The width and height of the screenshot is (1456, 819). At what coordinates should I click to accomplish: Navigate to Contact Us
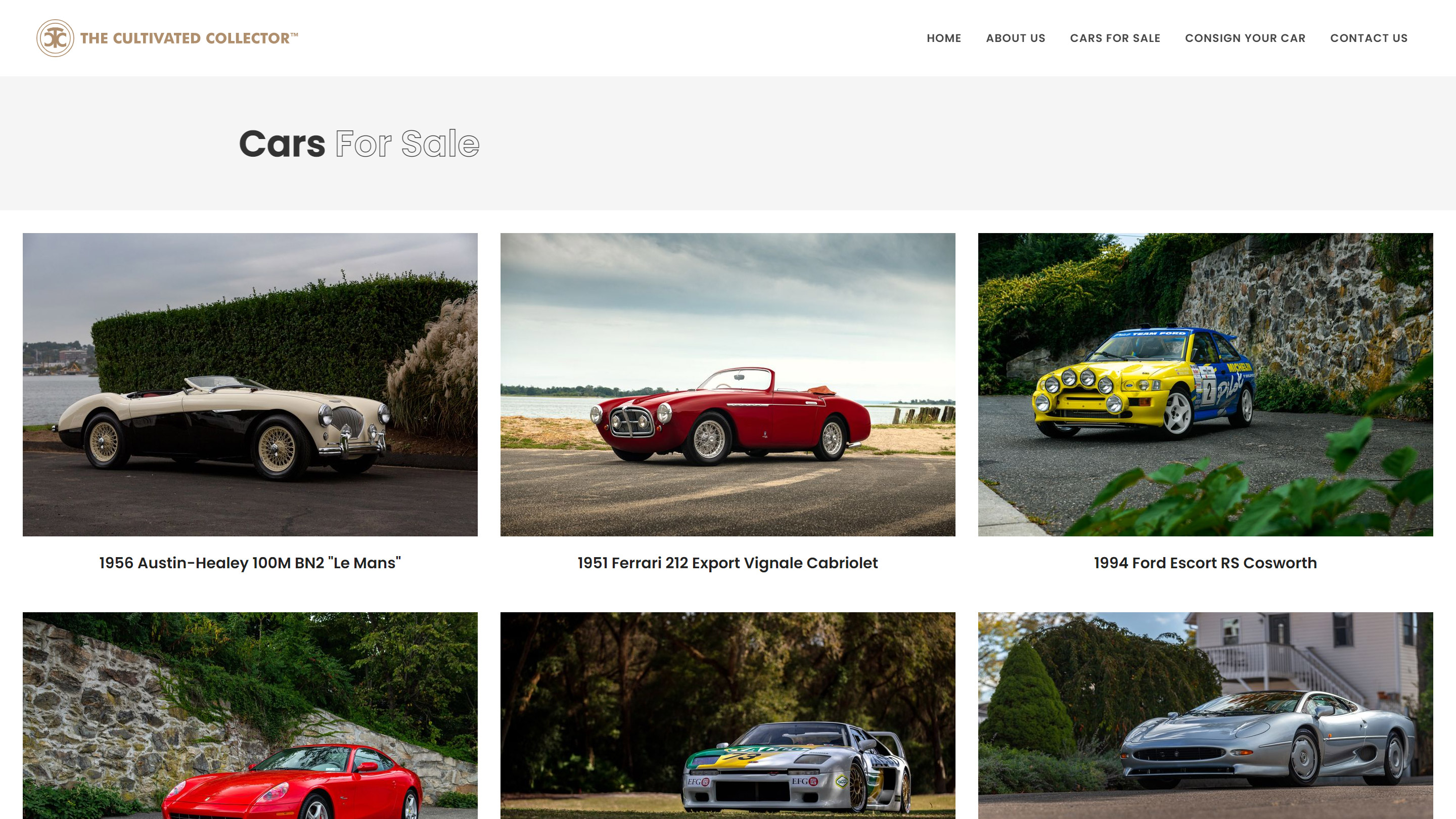(x=1369, y=38)
